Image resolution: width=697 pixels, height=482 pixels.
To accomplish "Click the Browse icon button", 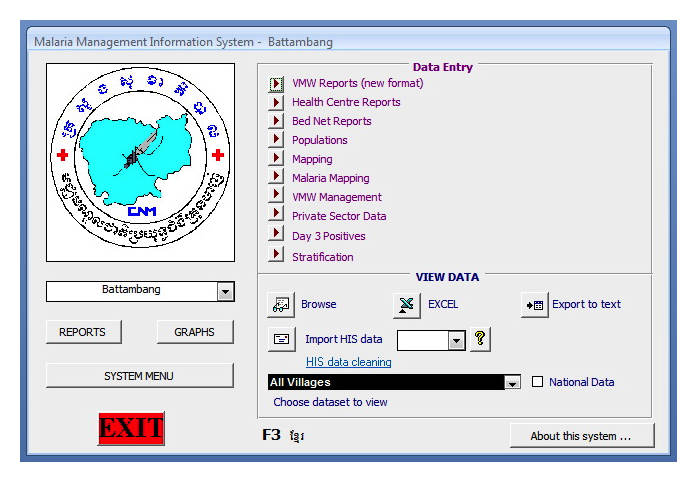I will pyautogui.click(x=281, y=304).
